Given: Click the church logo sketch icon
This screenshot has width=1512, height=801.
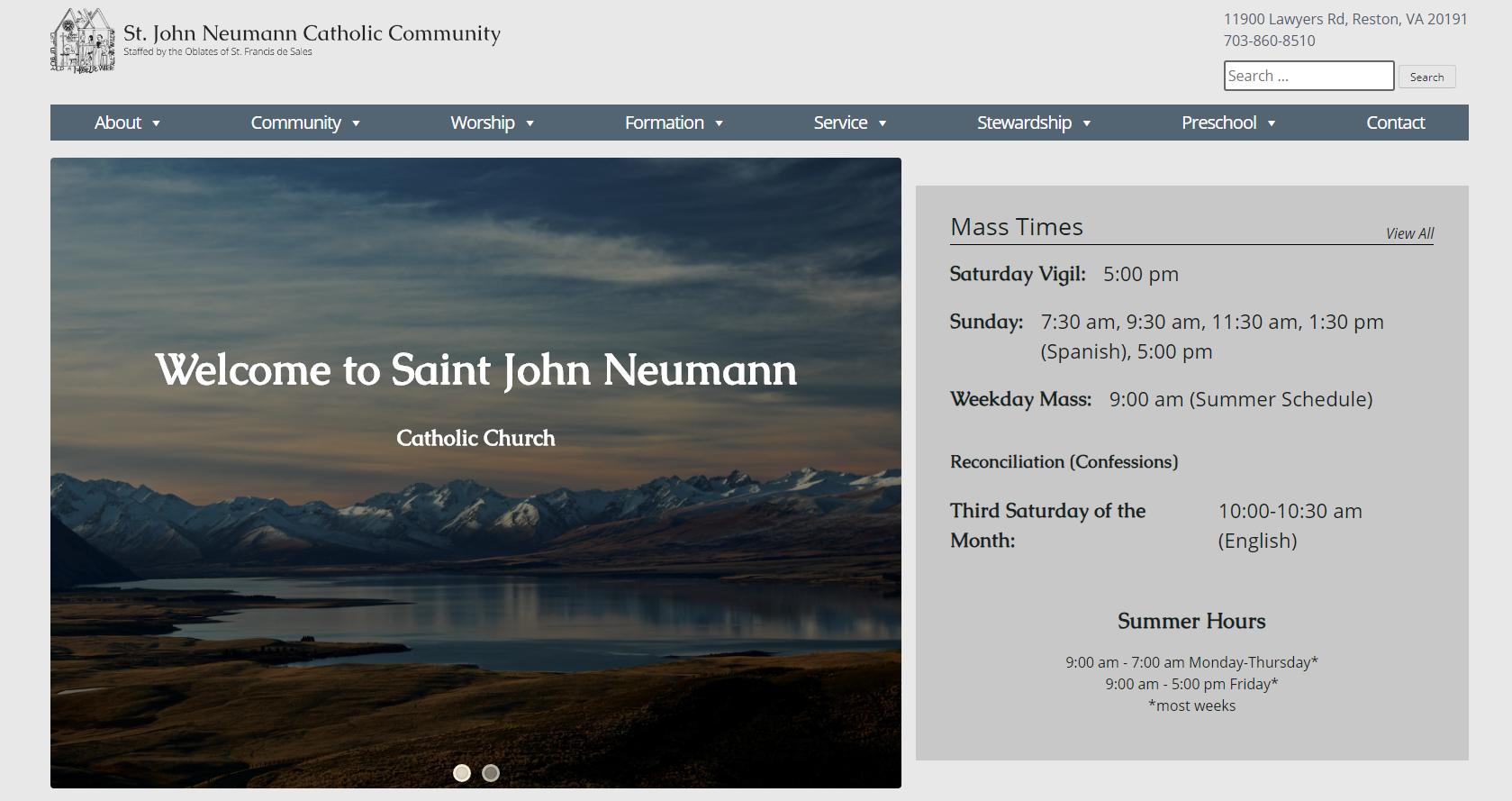Looking at the screenshot, I should coord(82,41).
